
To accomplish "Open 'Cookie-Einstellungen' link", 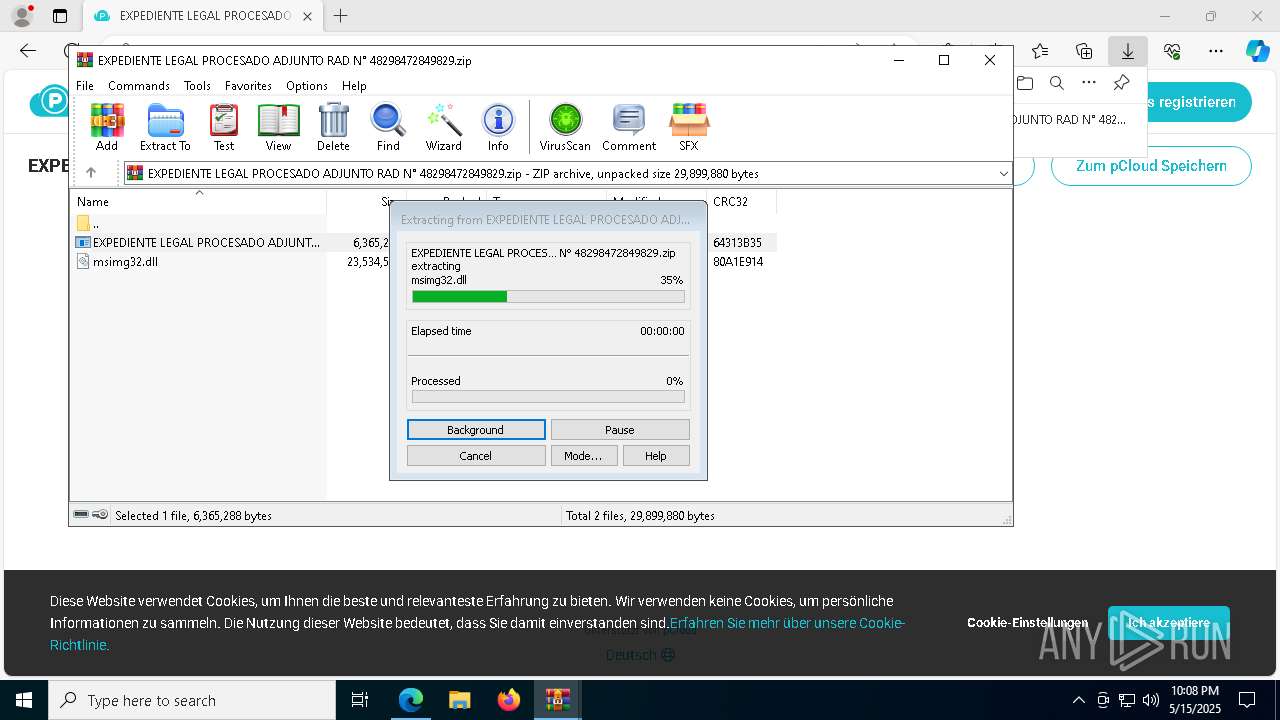I will tap(1027, 623).
